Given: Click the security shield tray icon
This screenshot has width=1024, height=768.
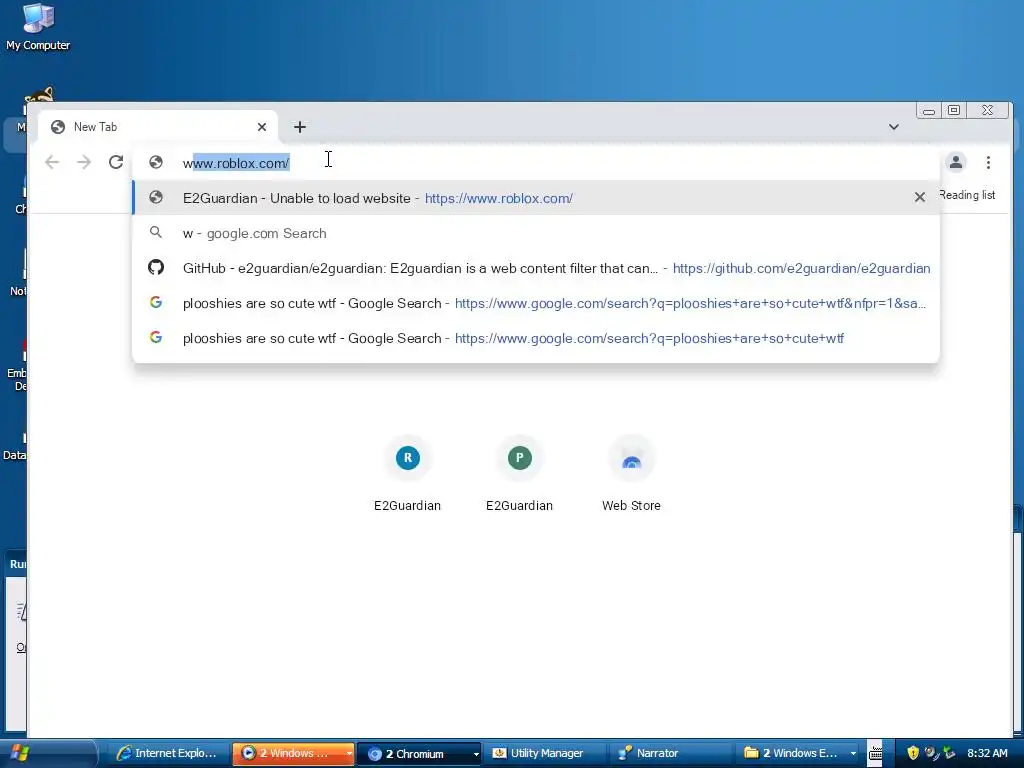Looking at the screenshot, I should tap(913, 753).
